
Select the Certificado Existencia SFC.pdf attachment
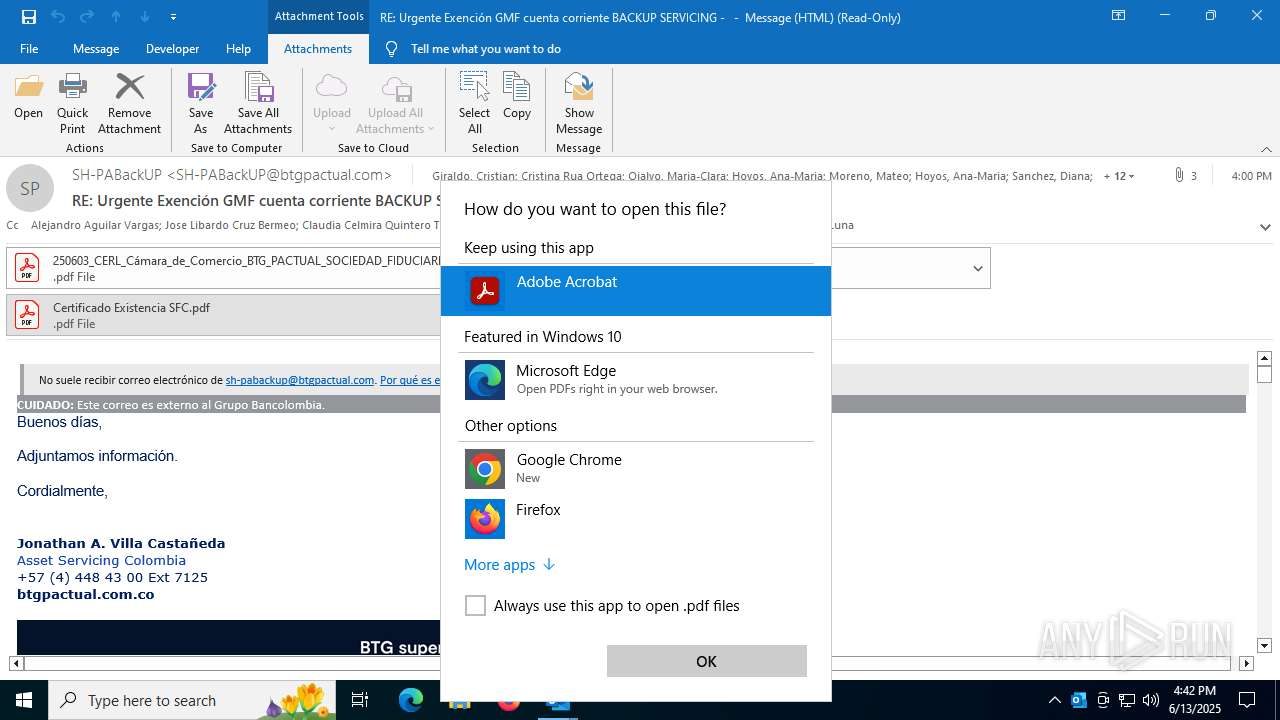pyautogui.click(x=224, y=315)
